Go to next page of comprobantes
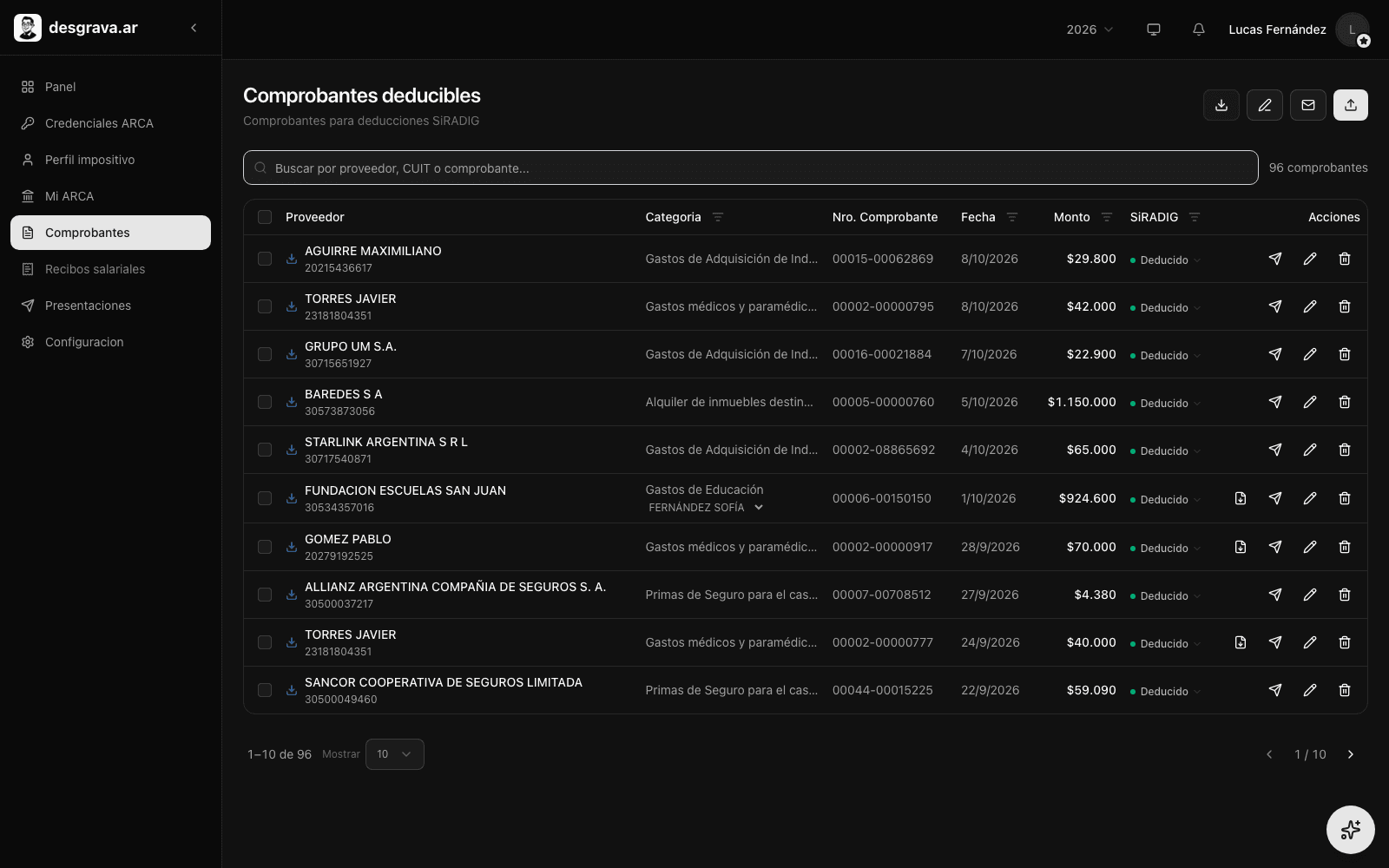 pyautogui.click(x=1351, y=754)
